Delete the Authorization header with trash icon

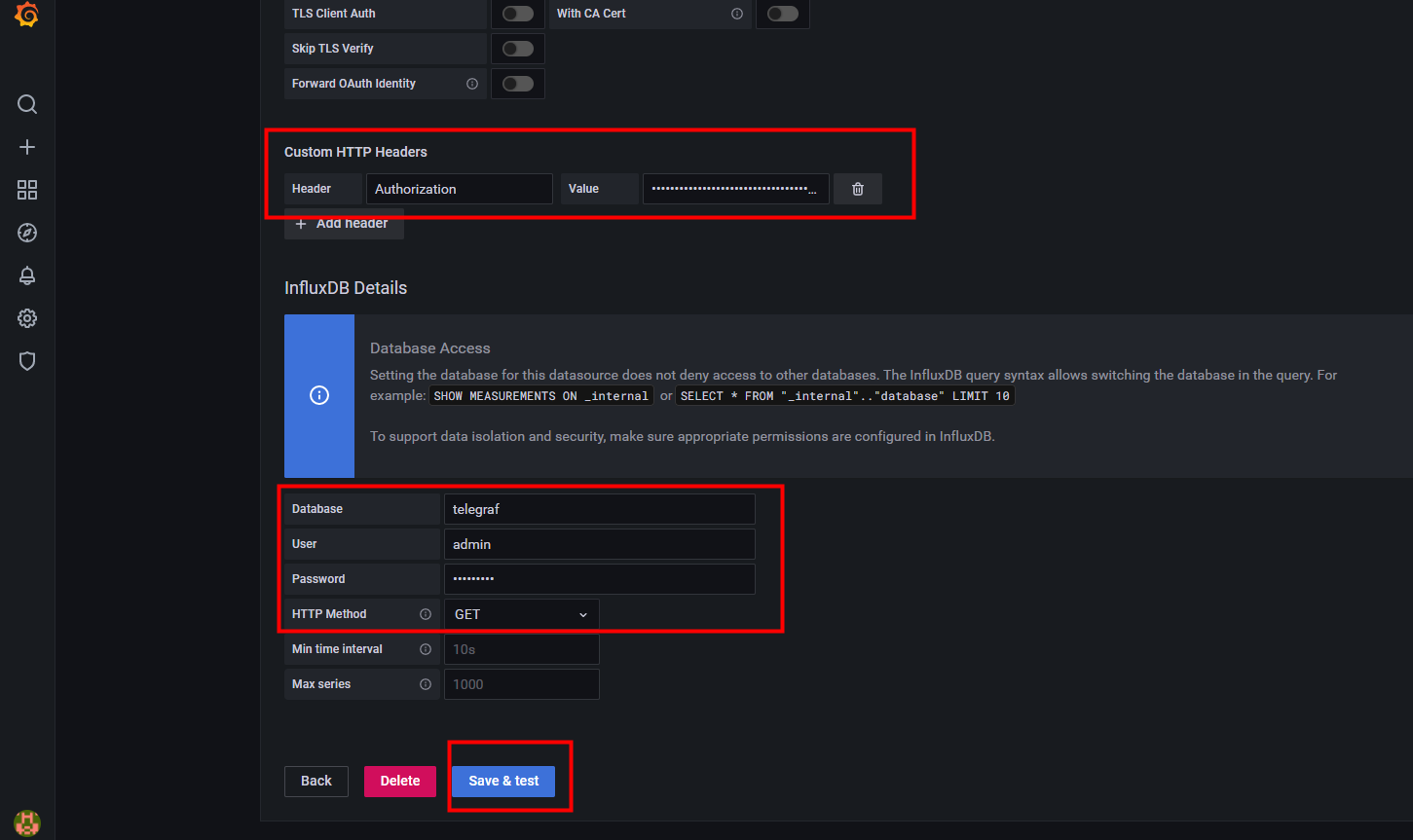point(858,189)
